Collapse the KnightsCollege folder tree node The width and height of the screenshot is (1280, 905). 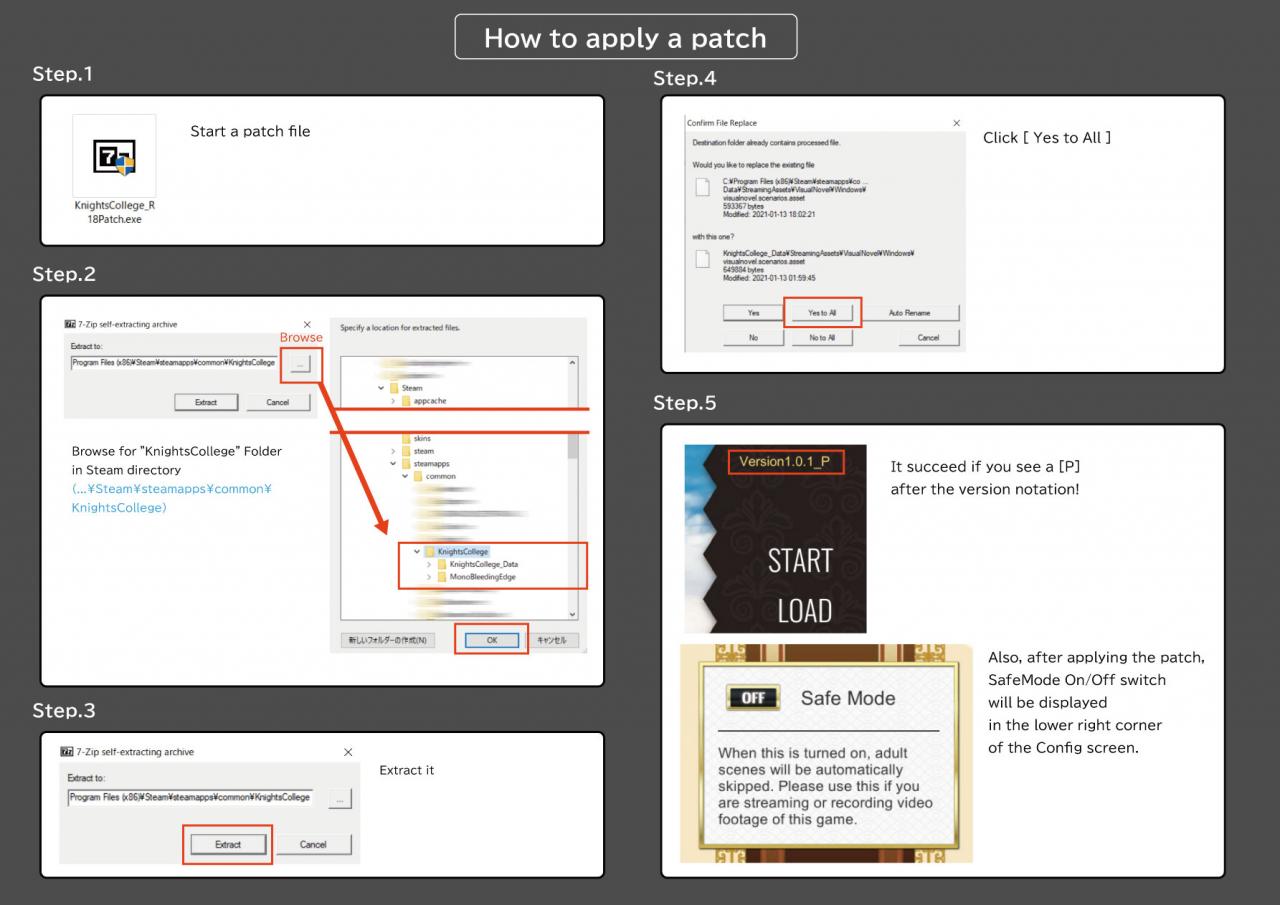416,551
